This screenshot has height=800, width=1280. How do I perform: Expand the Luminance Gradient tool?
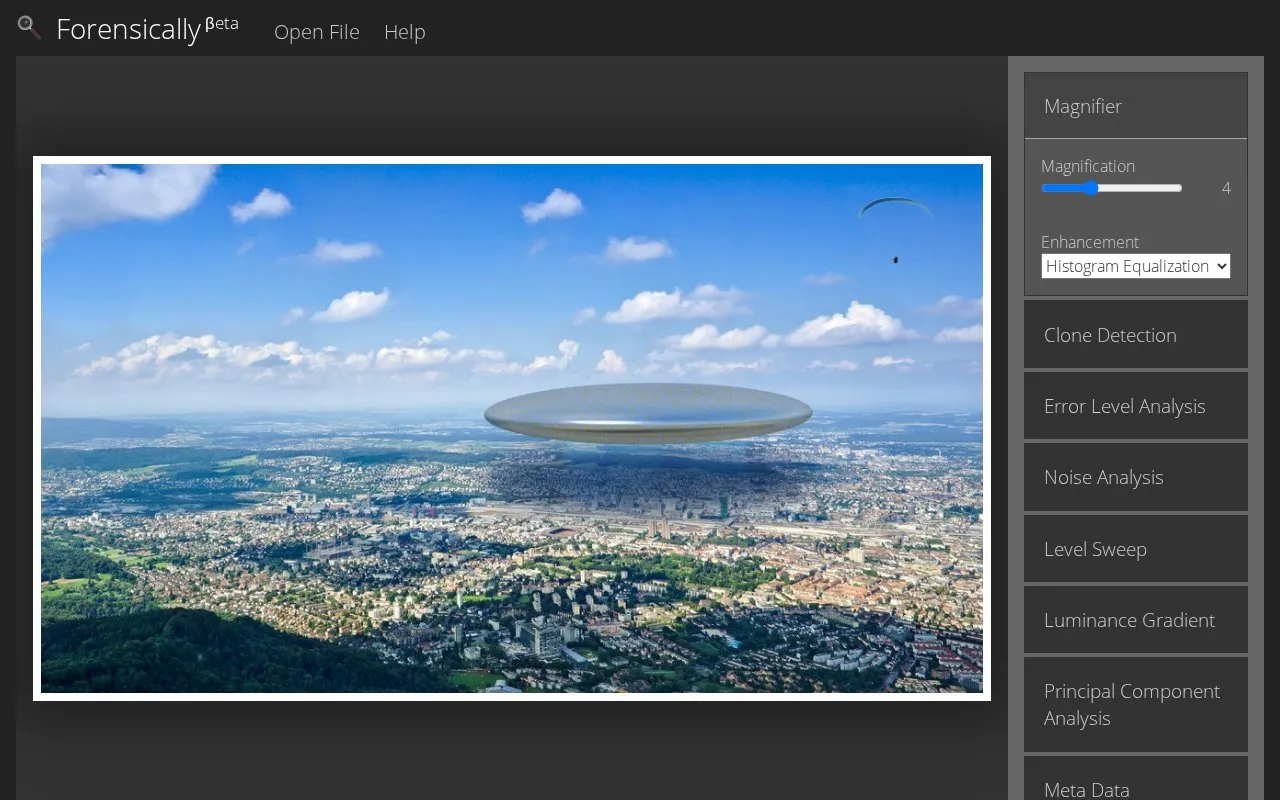pos(1136,620)
